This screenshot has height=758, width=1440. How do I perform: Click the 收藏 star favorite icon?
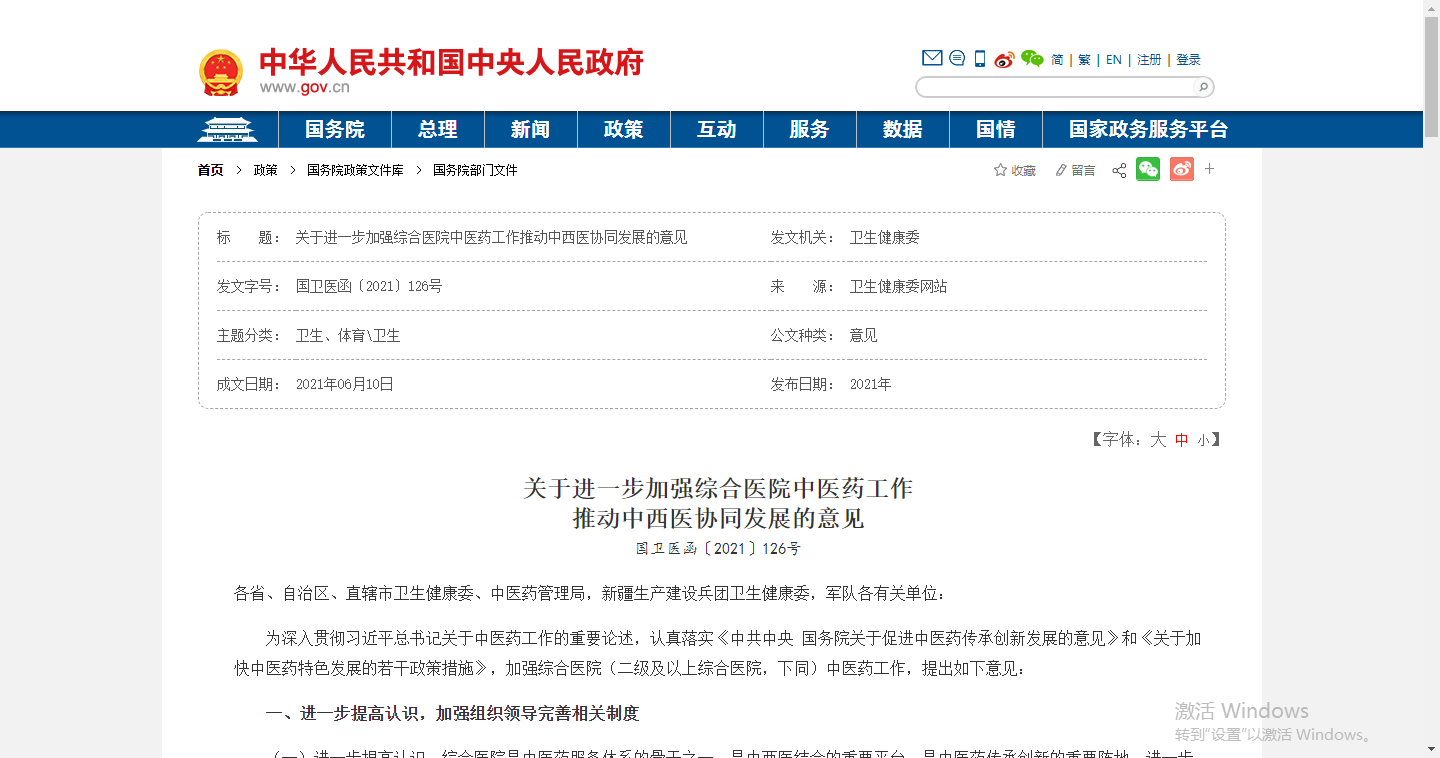pyautogui.click(x=1000, y=170)
